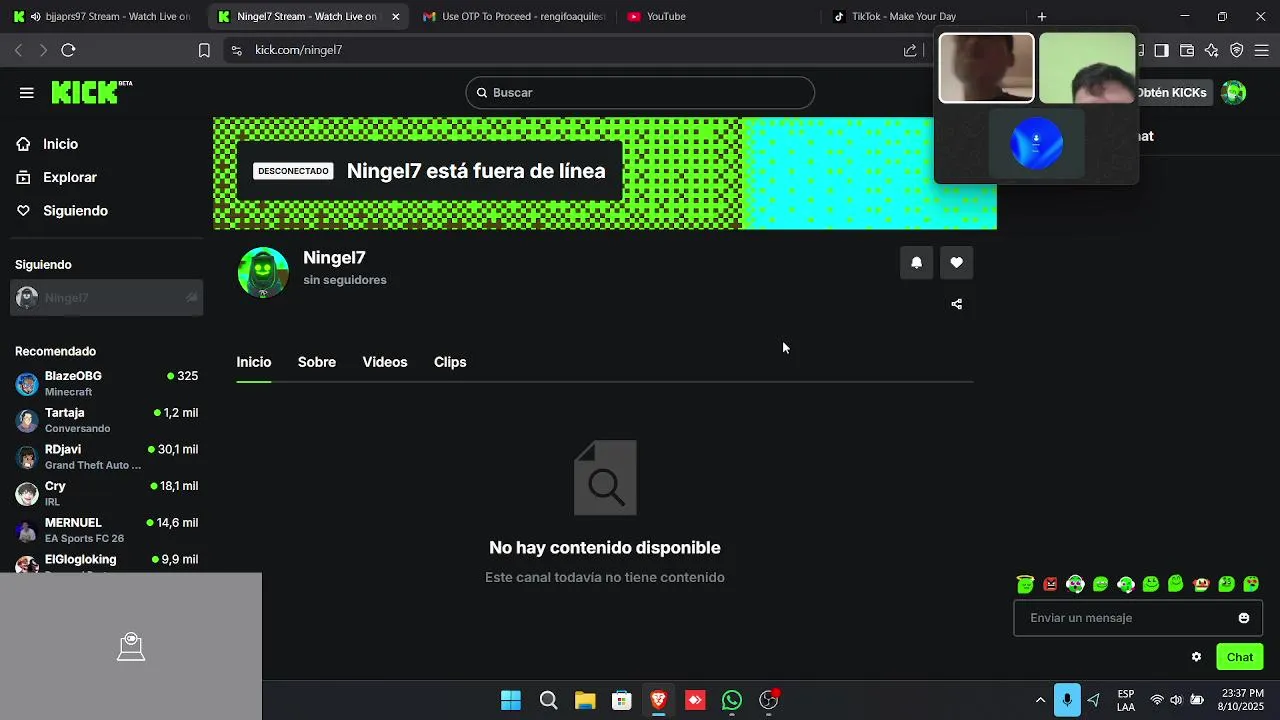Open the emoji picker in chat input

coord(1244,618)
